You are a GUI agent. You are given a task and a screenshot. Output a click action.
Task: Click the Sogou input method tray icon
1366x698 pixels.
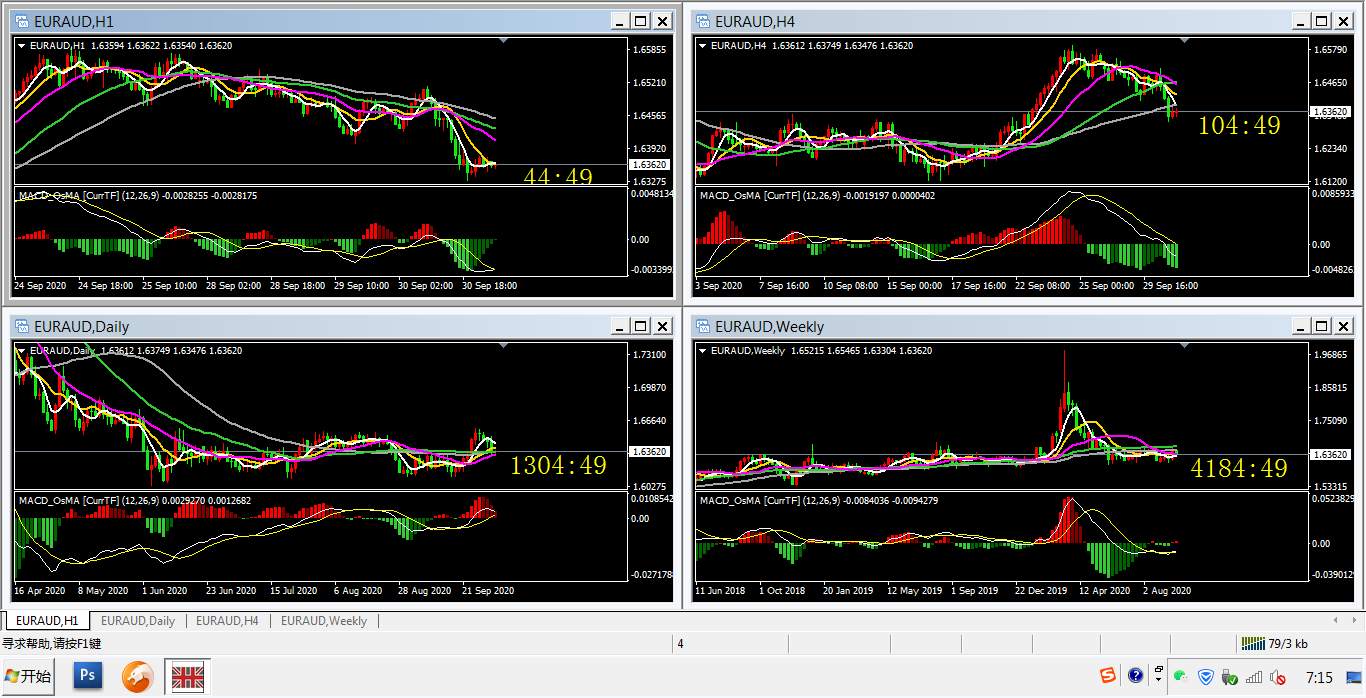[x=1108, y=677]
